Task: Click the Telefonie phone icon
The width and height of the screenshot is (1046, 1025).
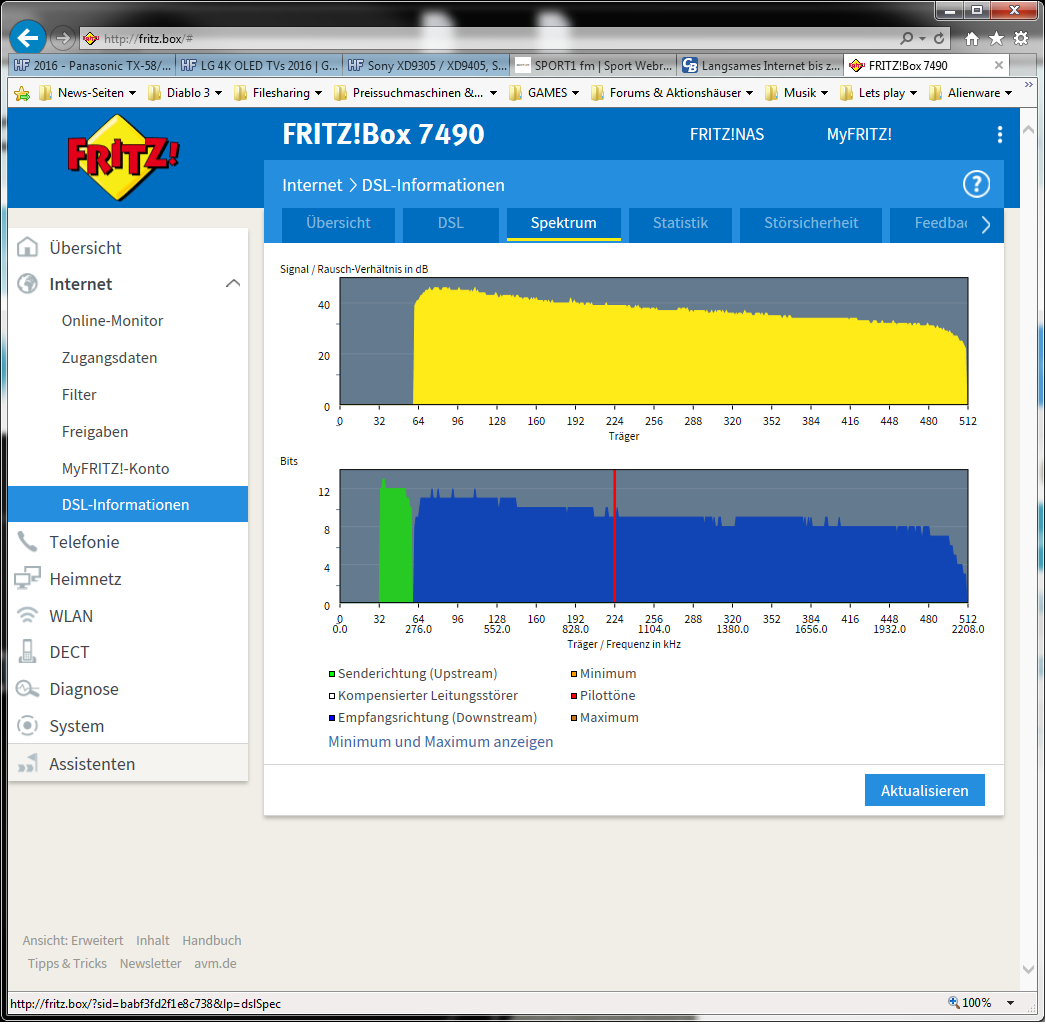Action: tap(27, 542)
